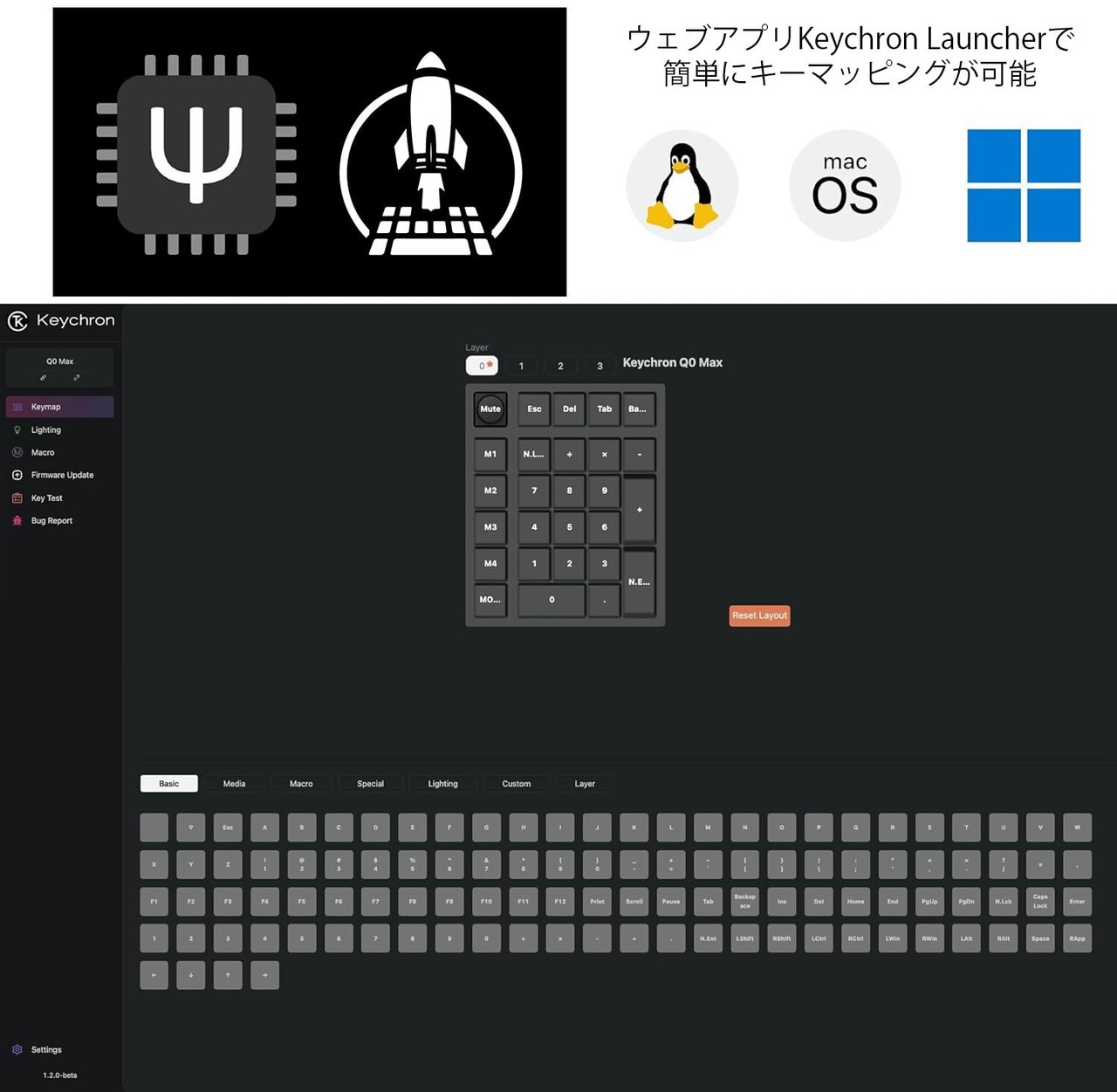The width and height of the screenshot is (1117, 1092).
Task: Open the Lighting section via bulb icon
Action: pyautogui.click(x=17, y=430)
